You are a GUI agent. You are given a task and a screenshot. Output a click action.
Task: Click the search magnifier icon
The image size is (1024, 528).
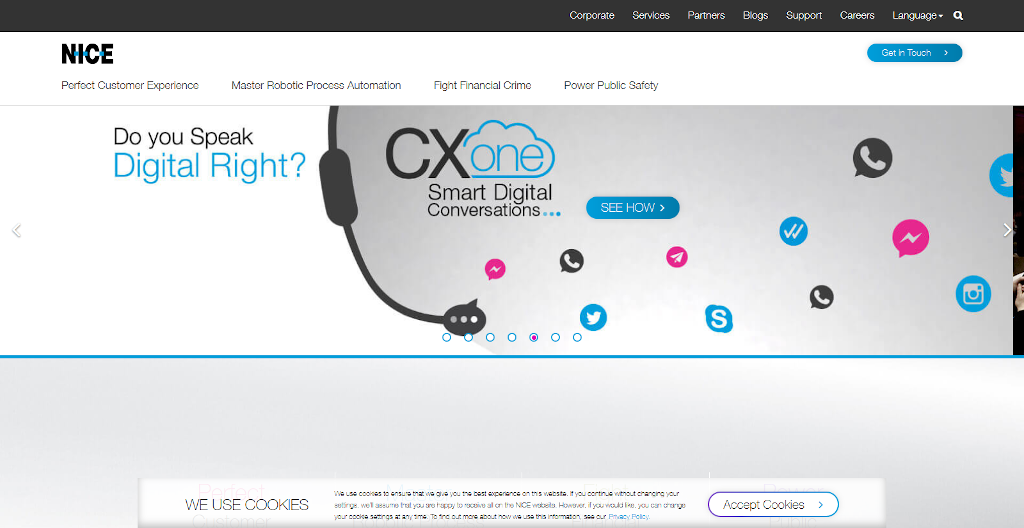coord(958,16)
